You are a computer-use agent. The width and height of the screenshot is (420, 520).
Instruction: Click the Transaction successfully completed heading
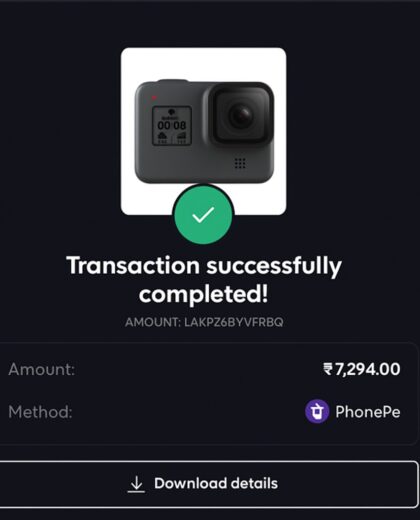pyautogui.click(x=204, y=279)
